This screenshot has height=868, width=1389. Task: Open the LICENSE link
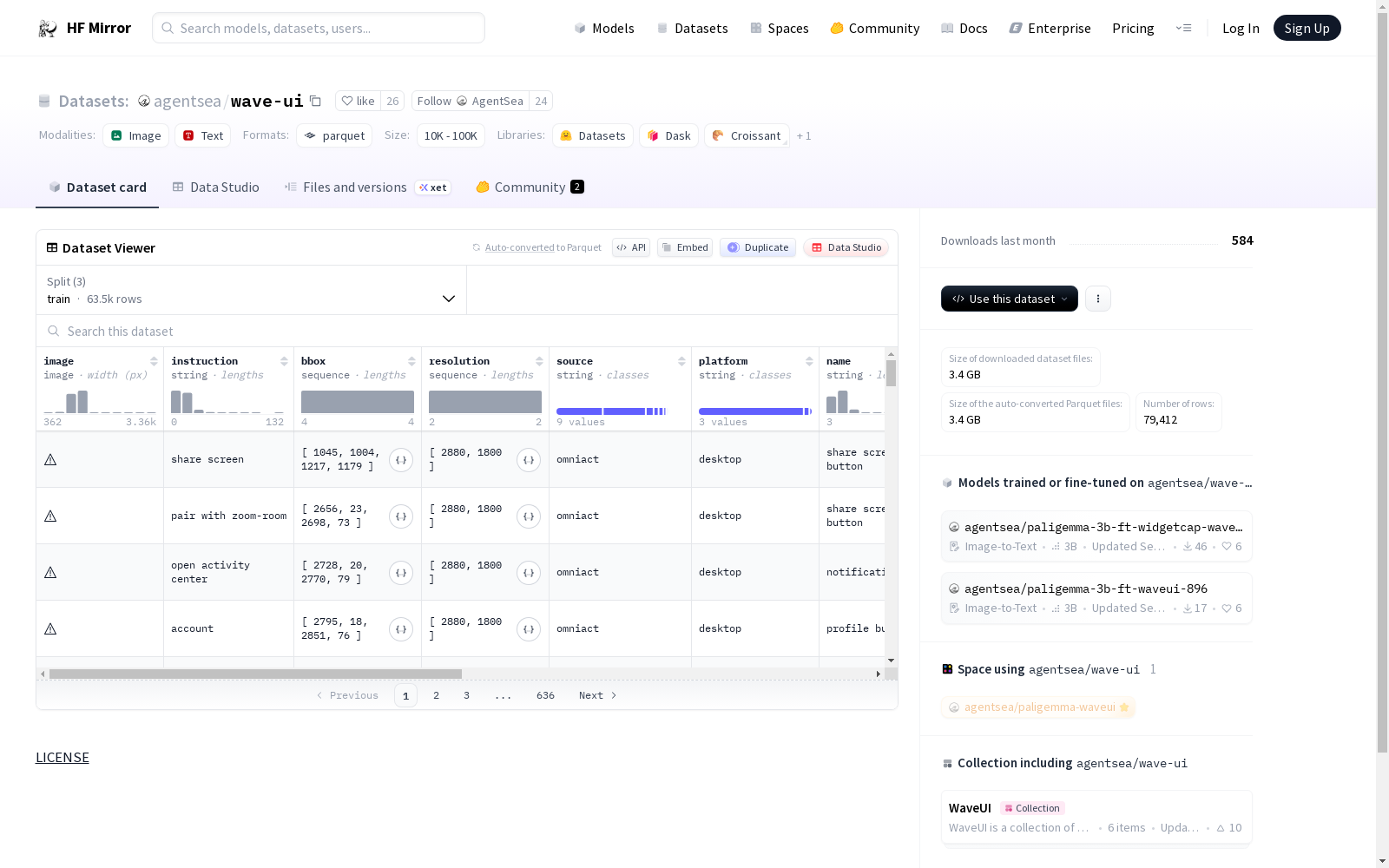tap(63, 758)
